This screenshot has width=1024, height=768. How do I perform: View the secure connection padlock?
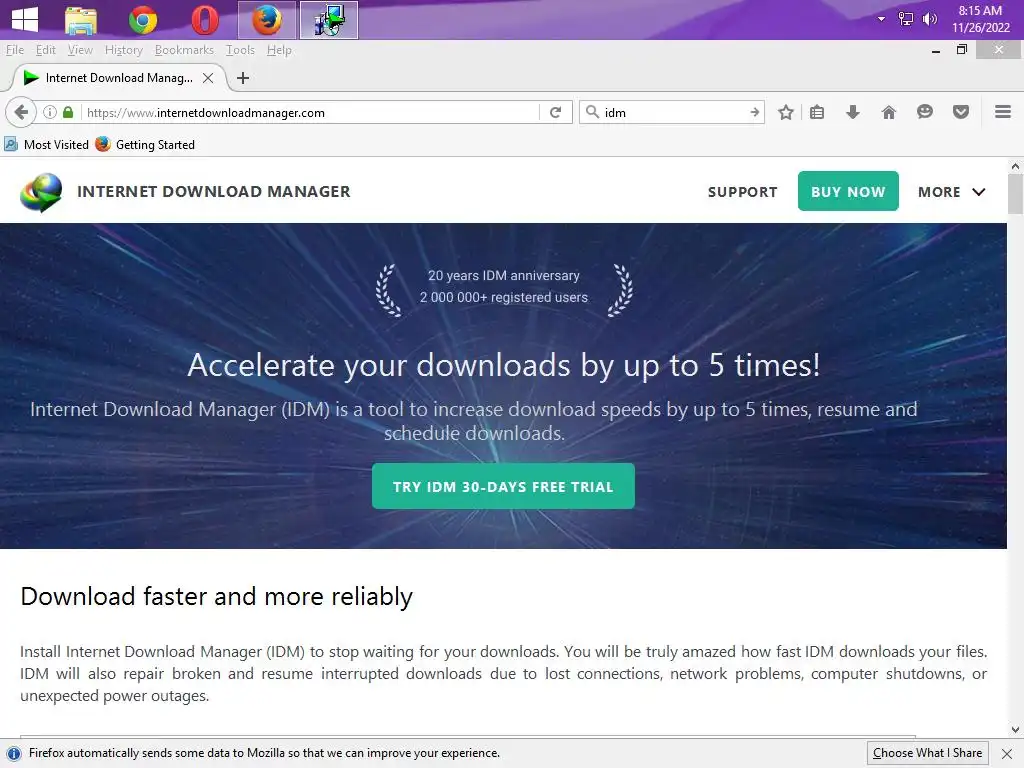coord(68,112)
